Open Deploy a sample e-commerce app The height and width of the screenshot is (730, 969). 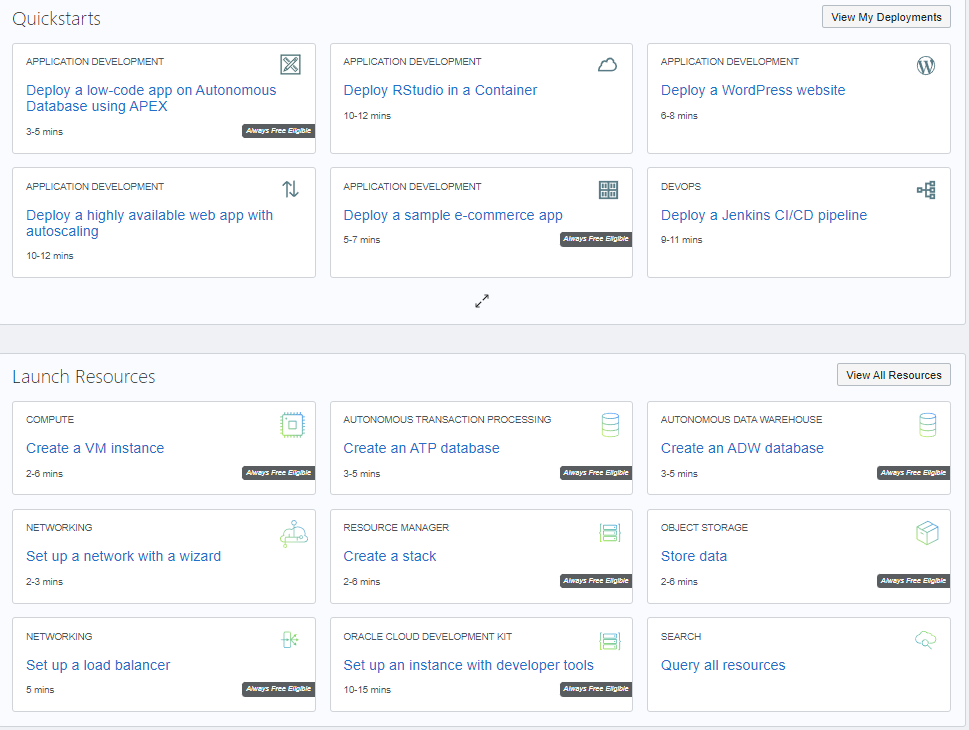pos(453,215)
